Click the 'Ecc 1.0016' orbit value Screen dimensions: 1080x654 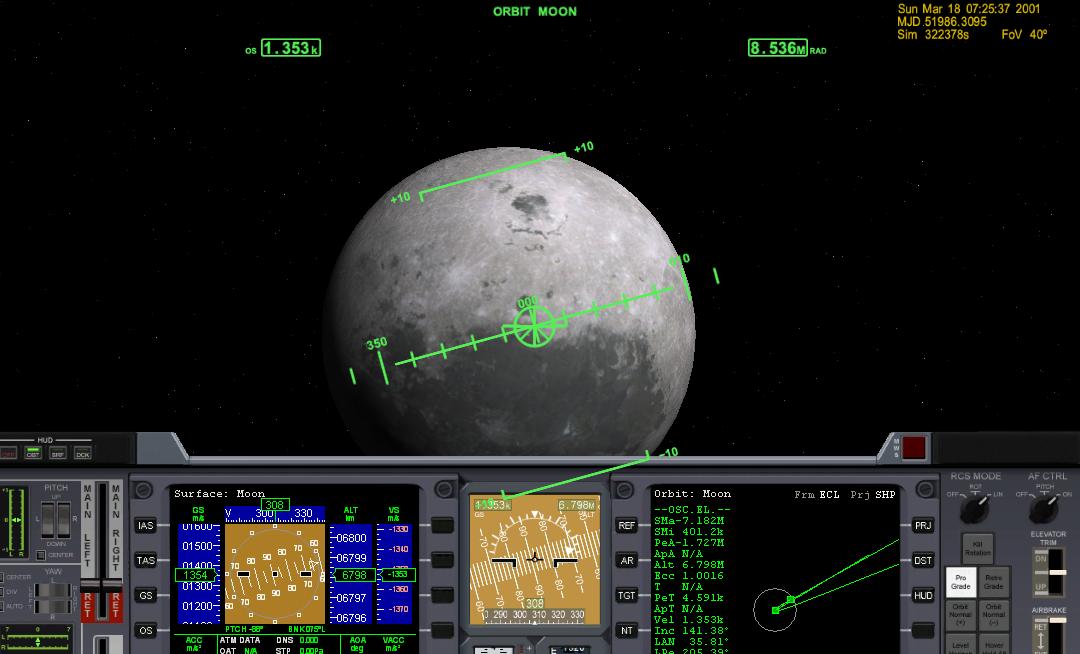tap(689, 576)
